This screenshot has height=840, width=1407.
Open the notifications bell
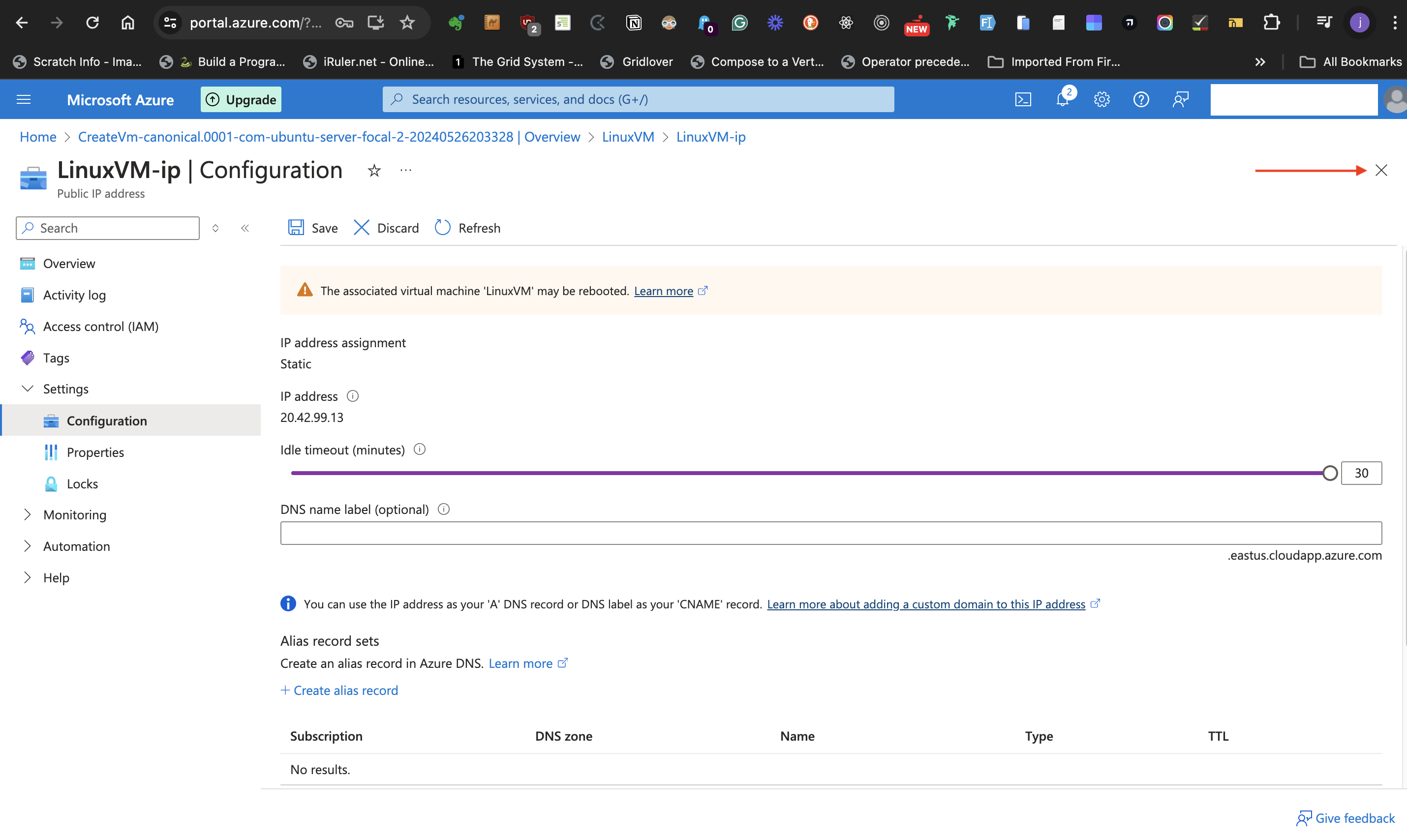[x=1062, y=99]
